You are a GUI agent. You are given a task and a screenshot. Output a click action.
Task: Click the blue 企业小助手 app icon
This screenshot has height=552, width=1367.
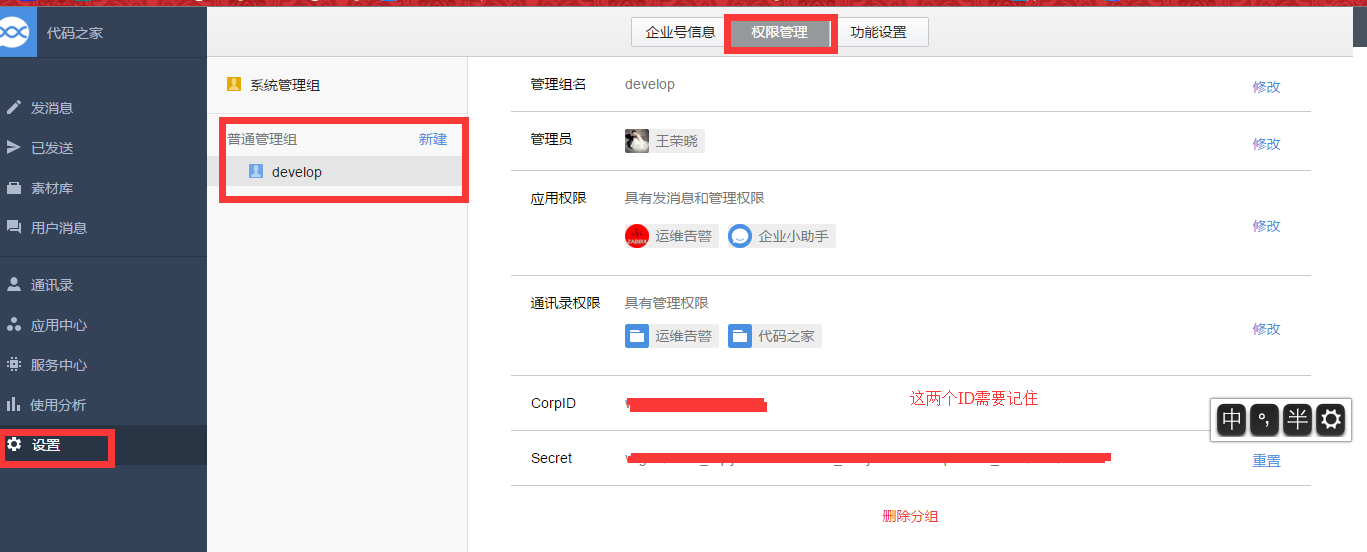click(x=740, y=236)
